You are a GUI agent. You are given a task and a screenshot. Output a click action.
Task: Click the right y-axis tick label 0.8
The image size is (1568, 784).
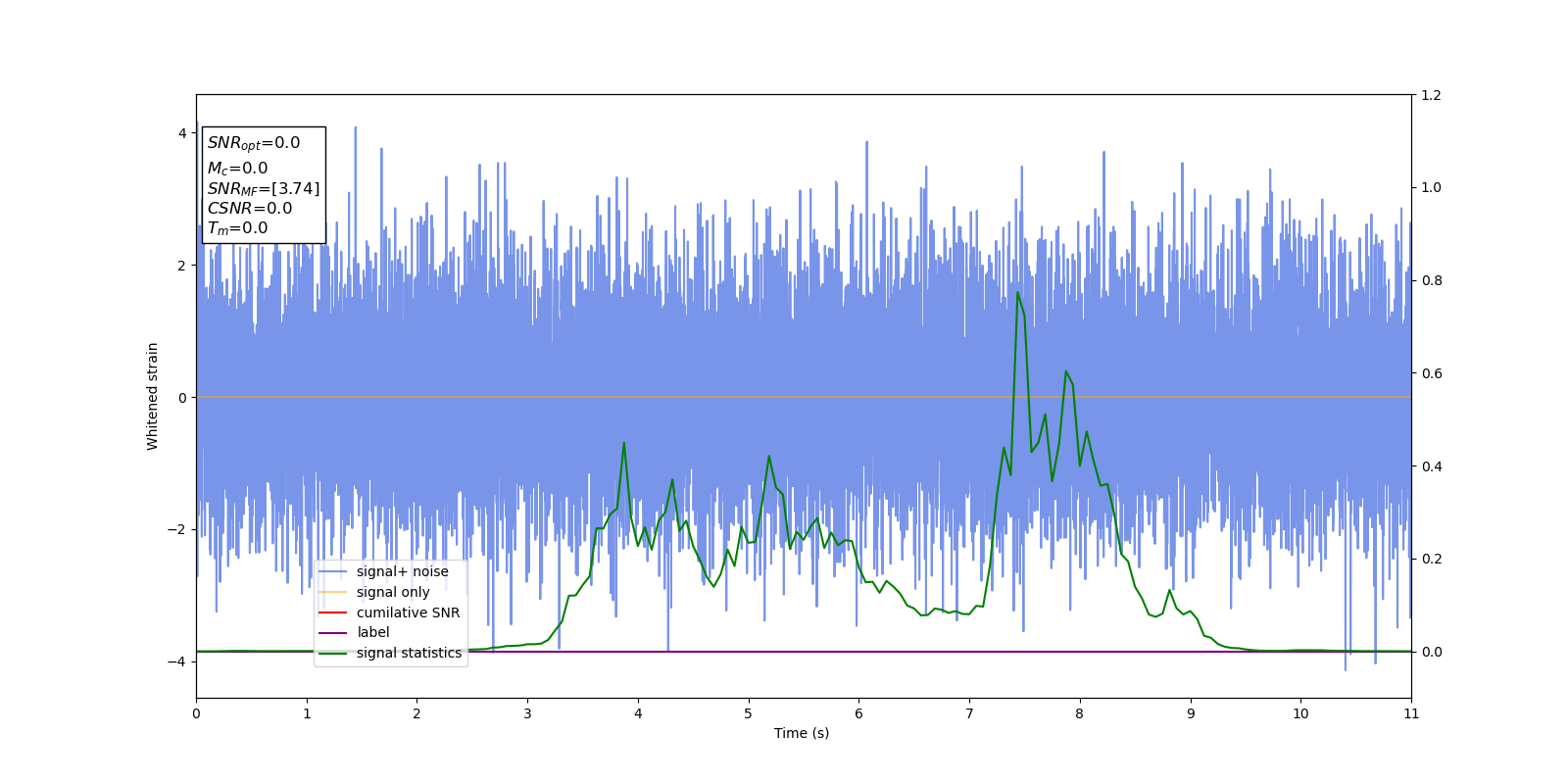pos(1431,280)
